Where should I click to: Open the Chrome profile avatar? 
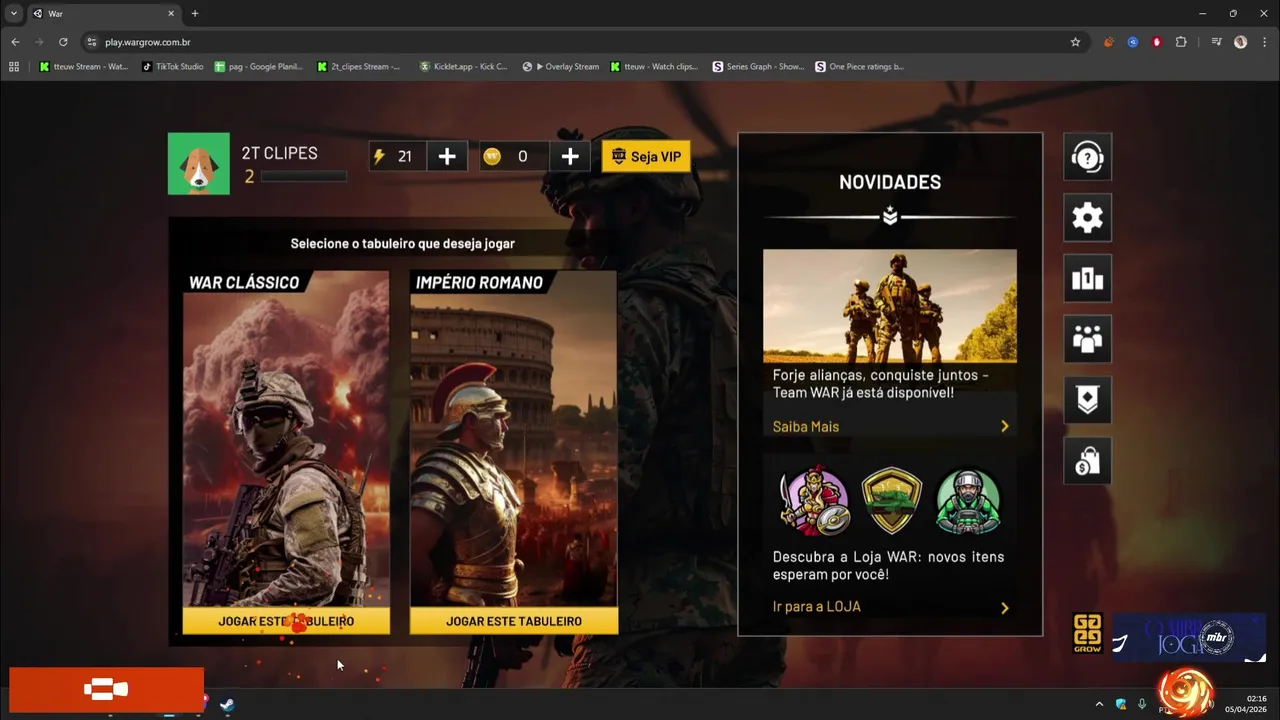(1240, 42)
